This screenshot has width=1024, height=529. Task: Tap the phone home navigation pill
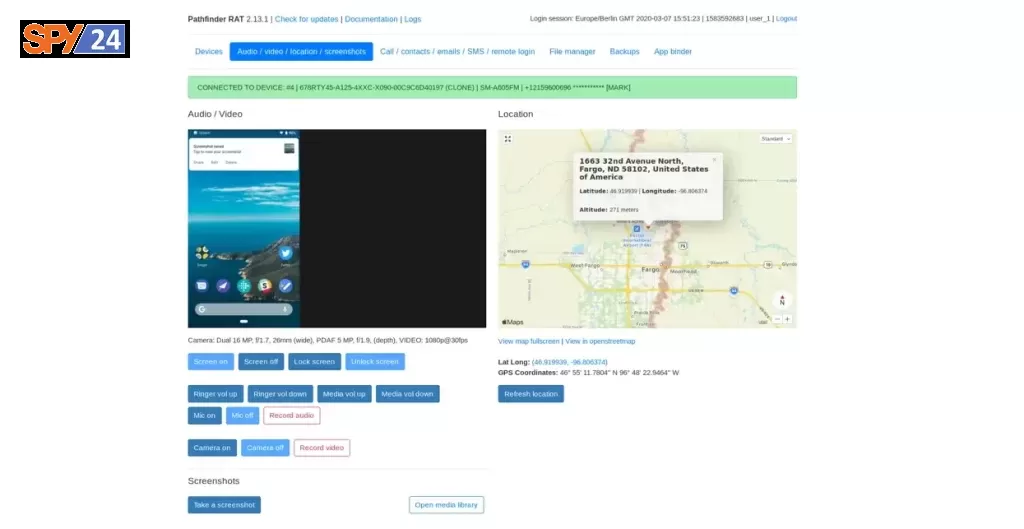point(244,321)
